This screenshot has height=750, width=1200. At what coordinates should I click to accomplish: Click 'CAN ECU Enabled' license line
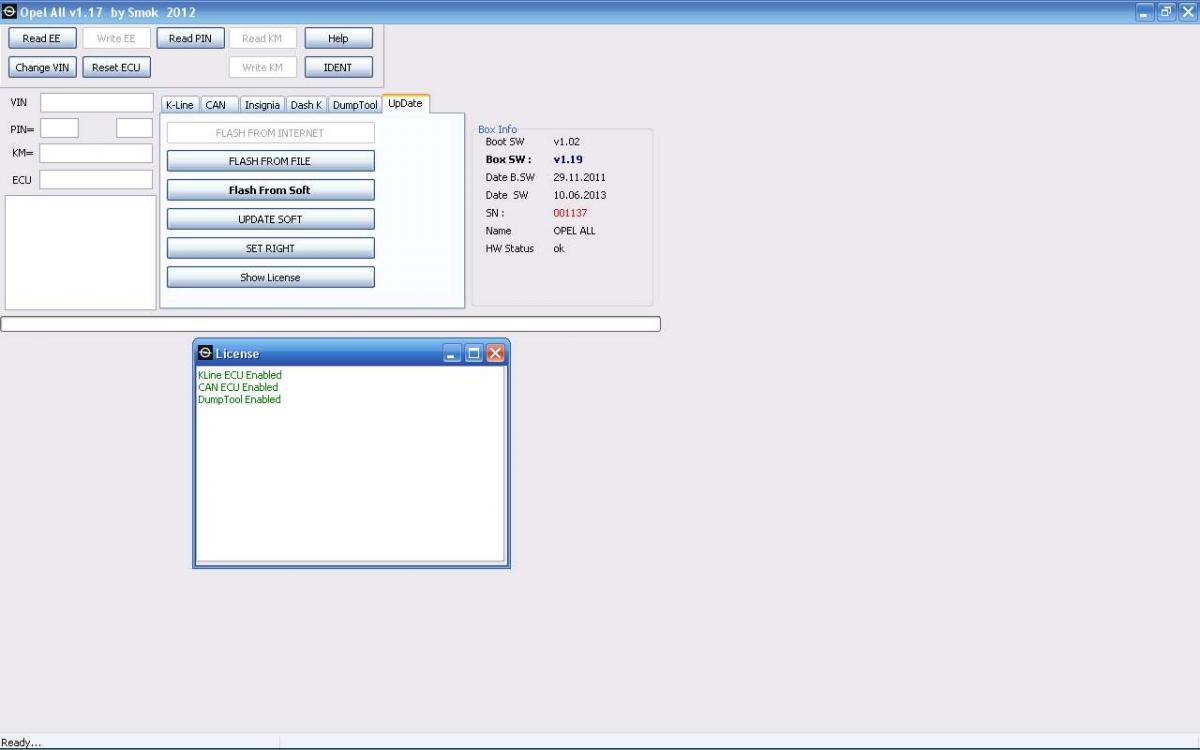238,387
